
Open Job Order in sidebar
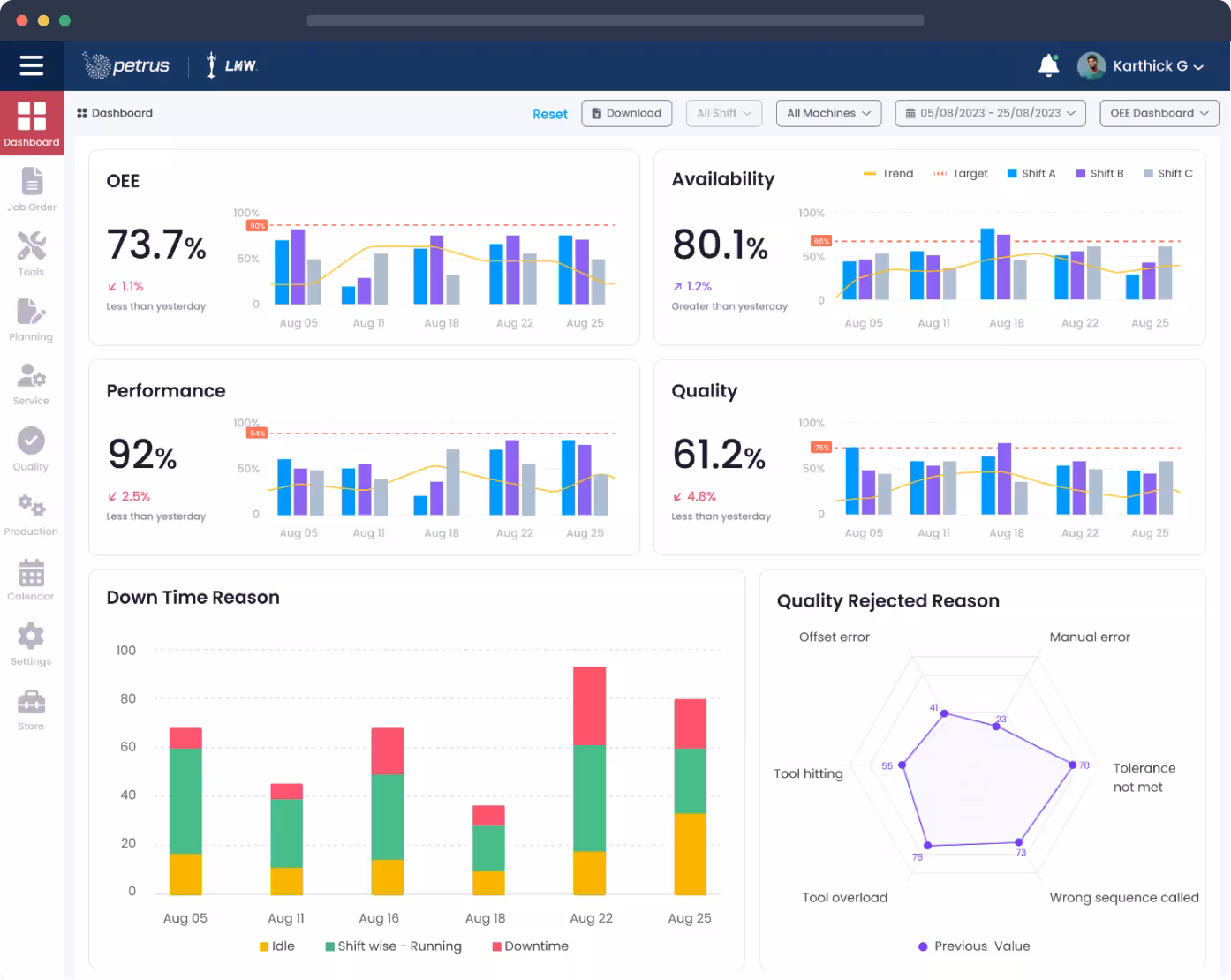(x=32, y=189)
